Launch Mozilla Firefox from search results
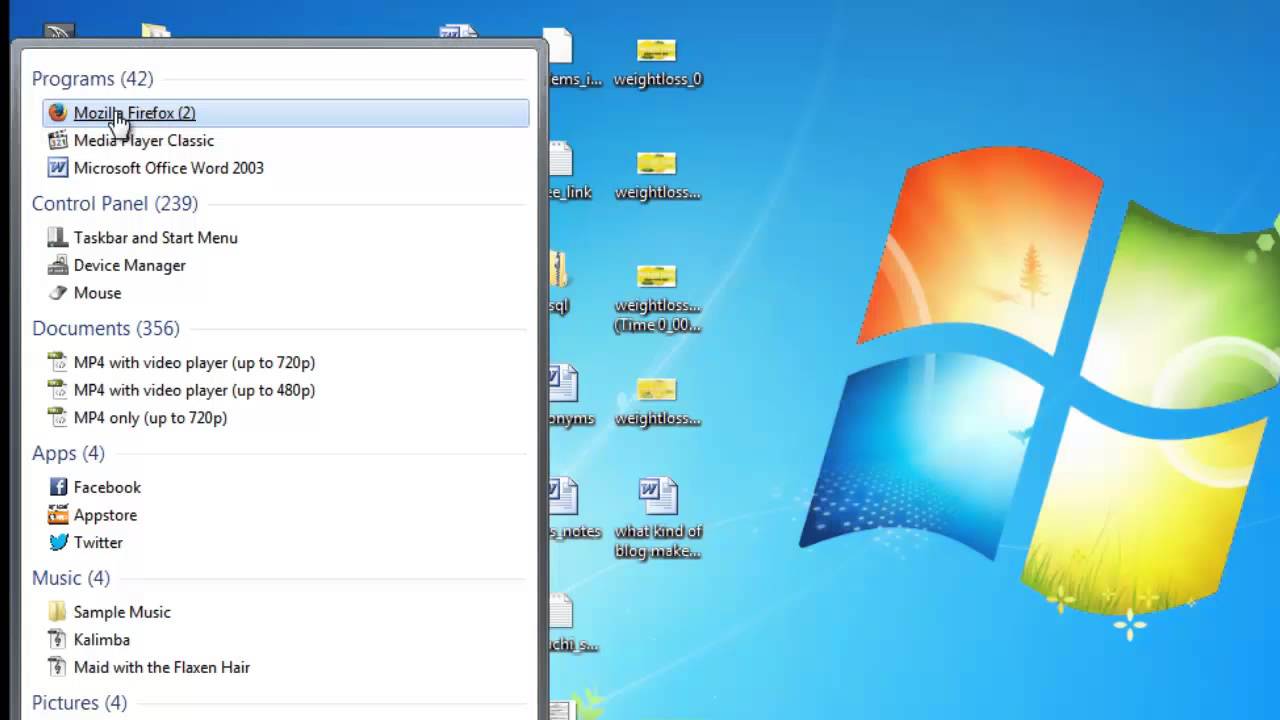 tap(134, 113)
